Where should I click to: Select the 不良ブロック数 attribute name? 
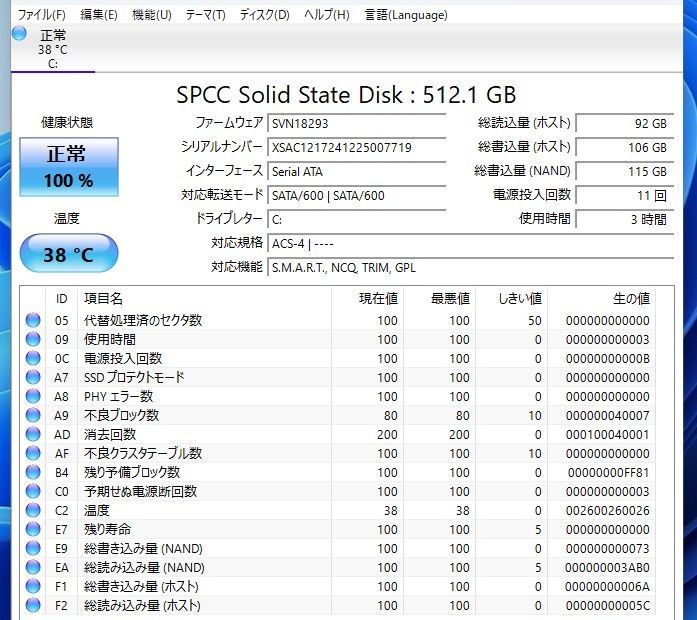121,415
